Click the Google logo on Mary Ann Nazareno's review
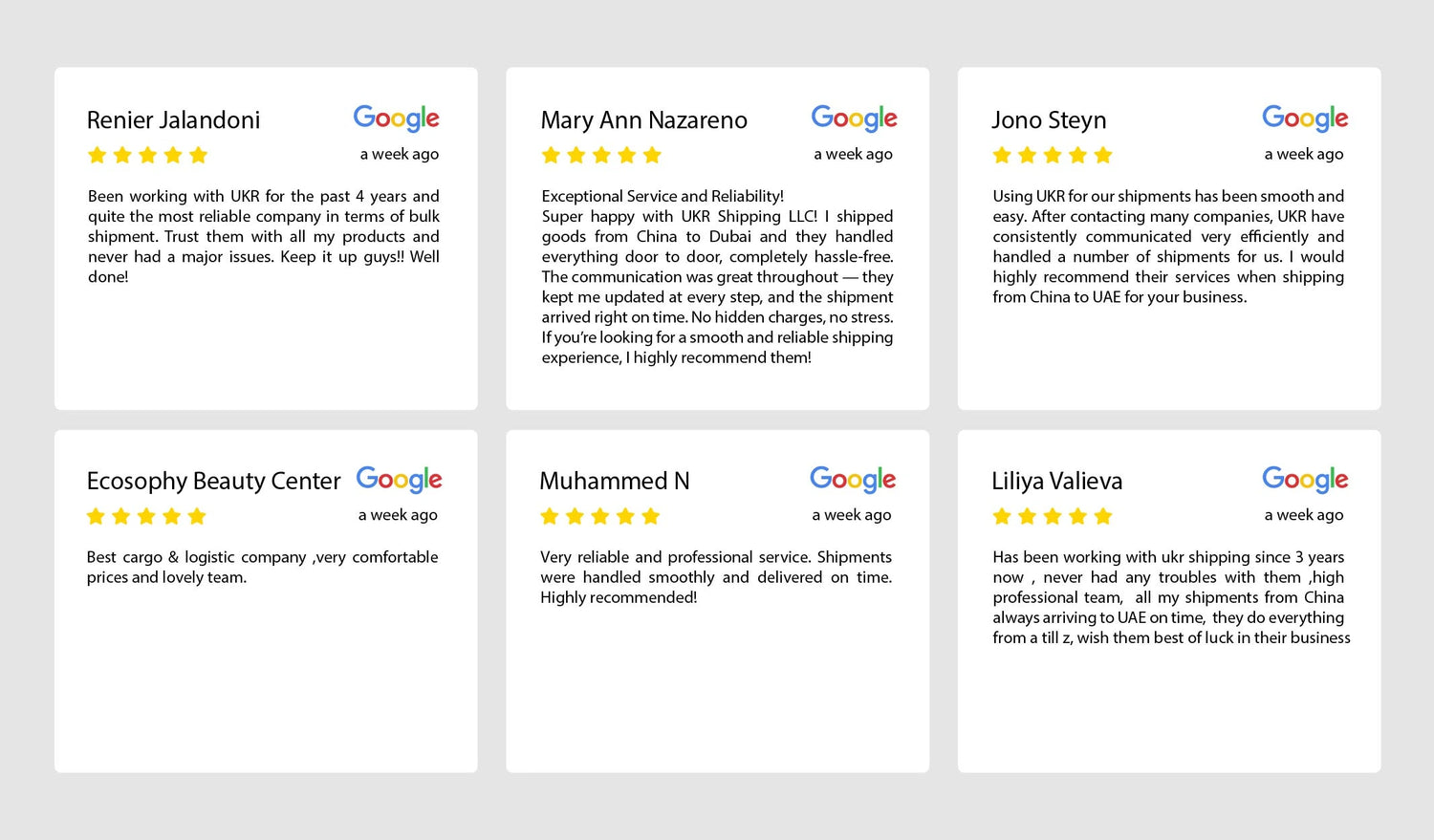1434x840 pixels. click(x=854, y=118)
